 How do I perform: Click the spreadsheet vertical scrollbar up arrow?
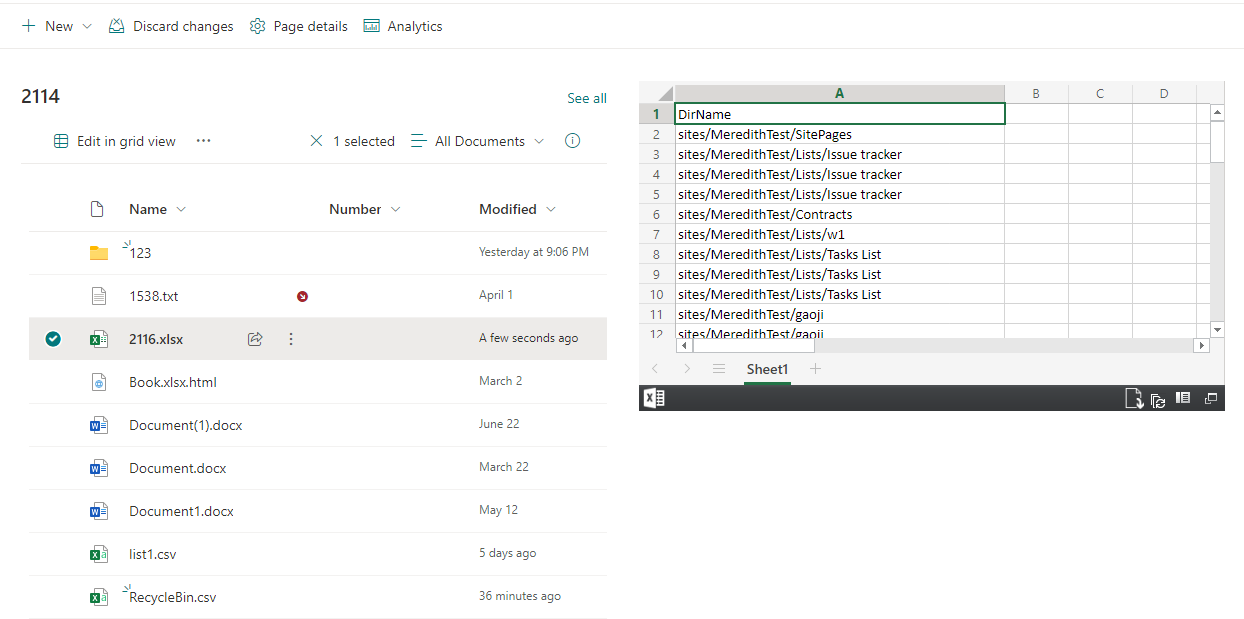(x=1217, y=112)
